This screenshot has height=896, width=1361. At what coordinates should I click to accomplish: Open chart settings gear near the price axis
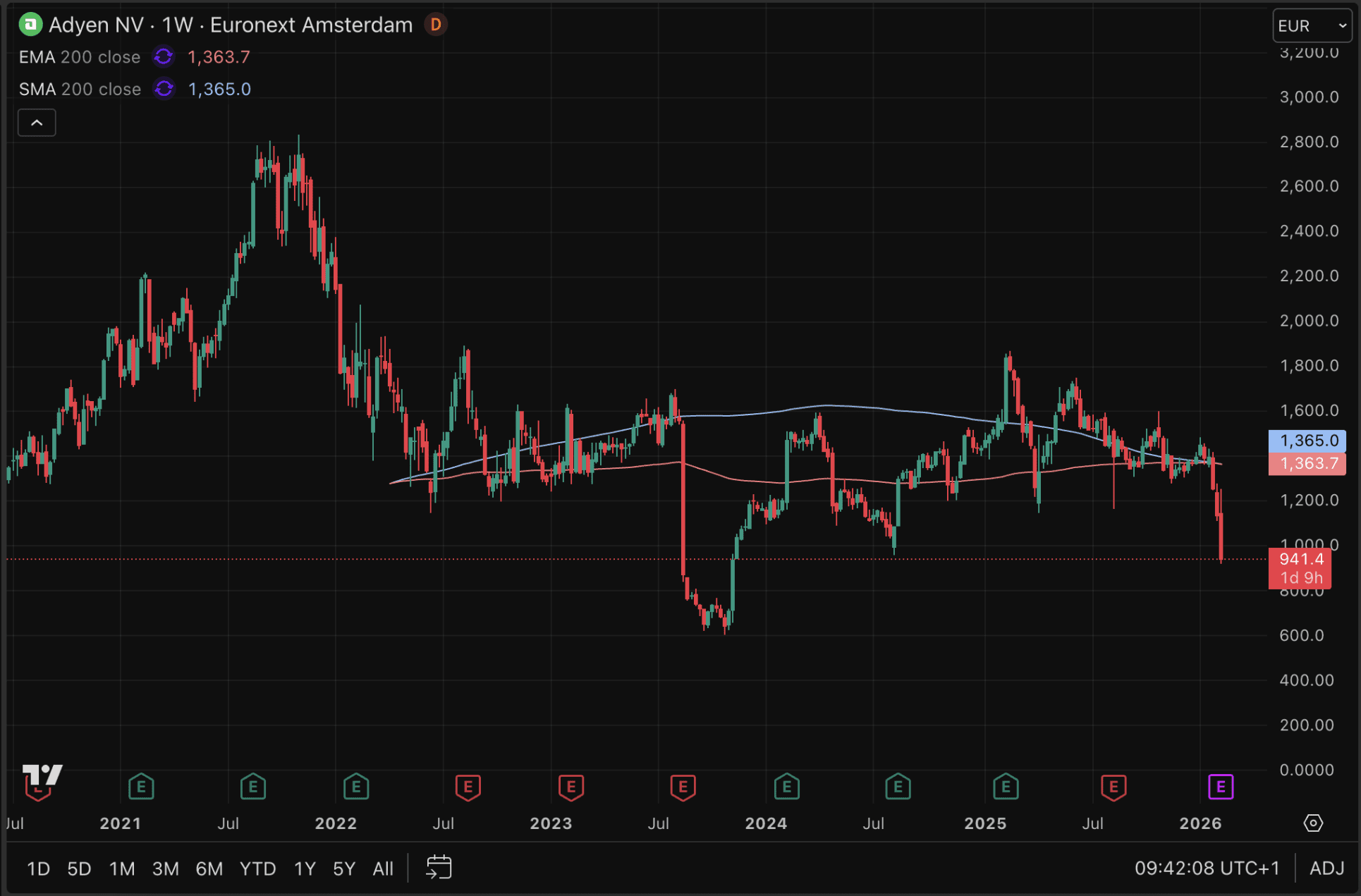pos(1313,823)
